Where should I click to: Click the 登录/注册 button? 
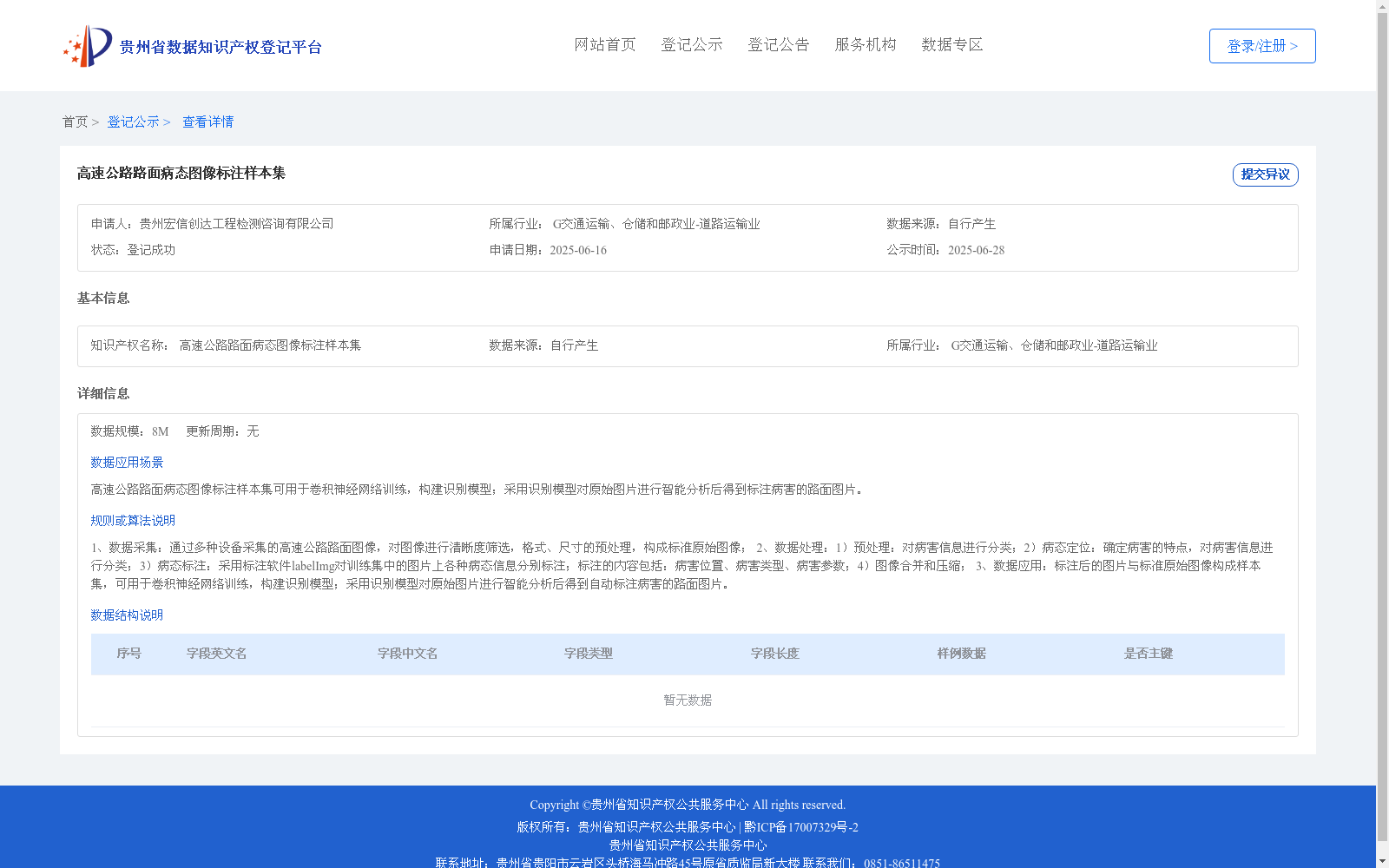(x=1262, y=46)
